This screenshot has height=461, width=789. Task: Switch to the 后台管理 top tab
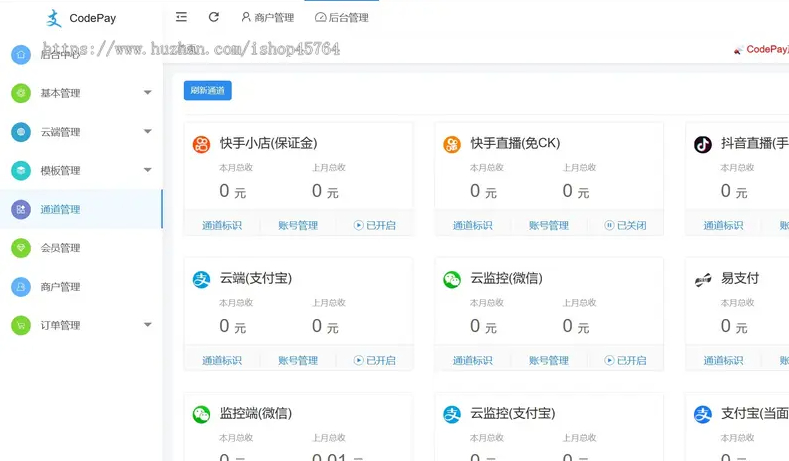(x=341, y=18)
